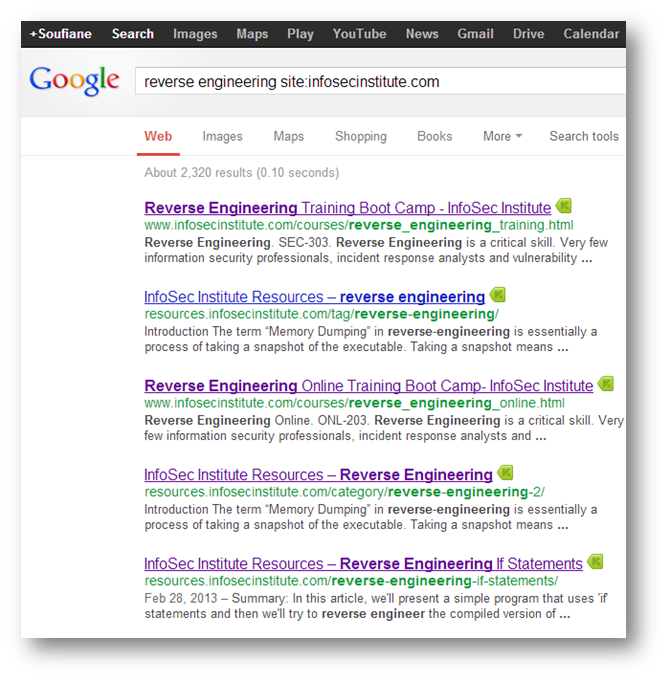This screenshot has height=680, width=668.
Task: Click green icon beside Online Training Boot Camp result
Action: [605, 384]
